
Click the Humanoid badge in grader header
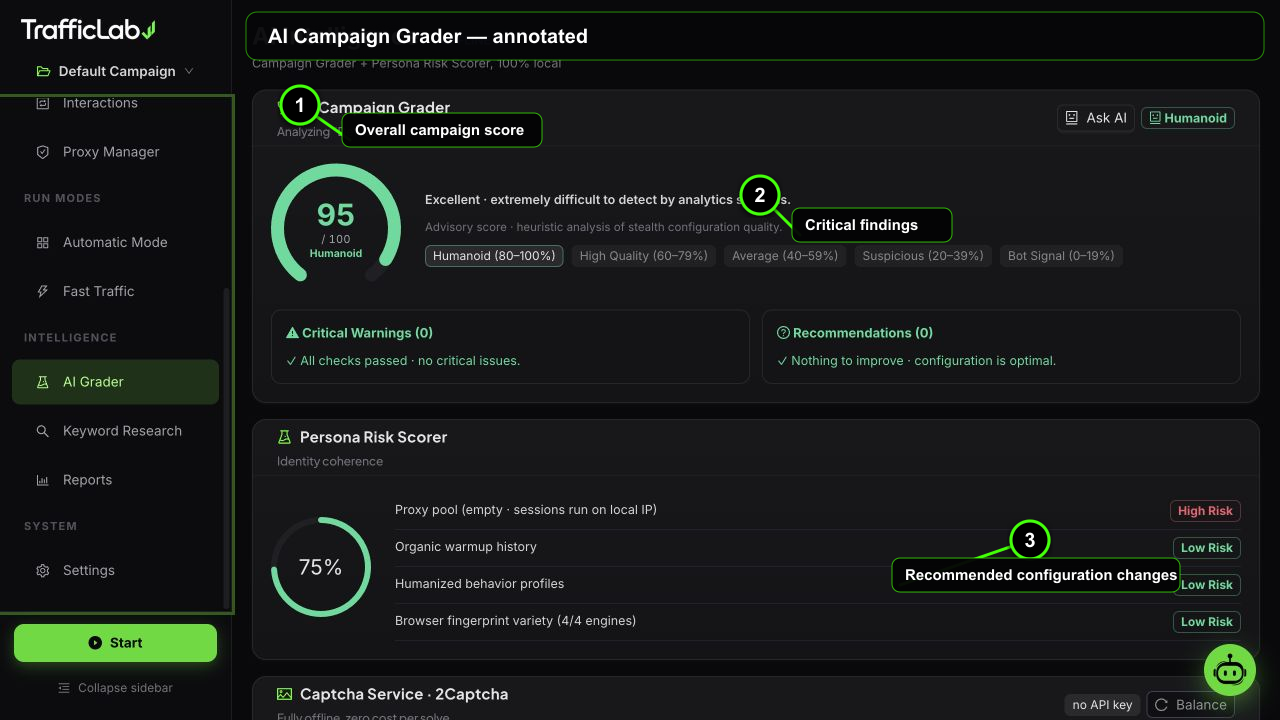(x=1188, y=118)
